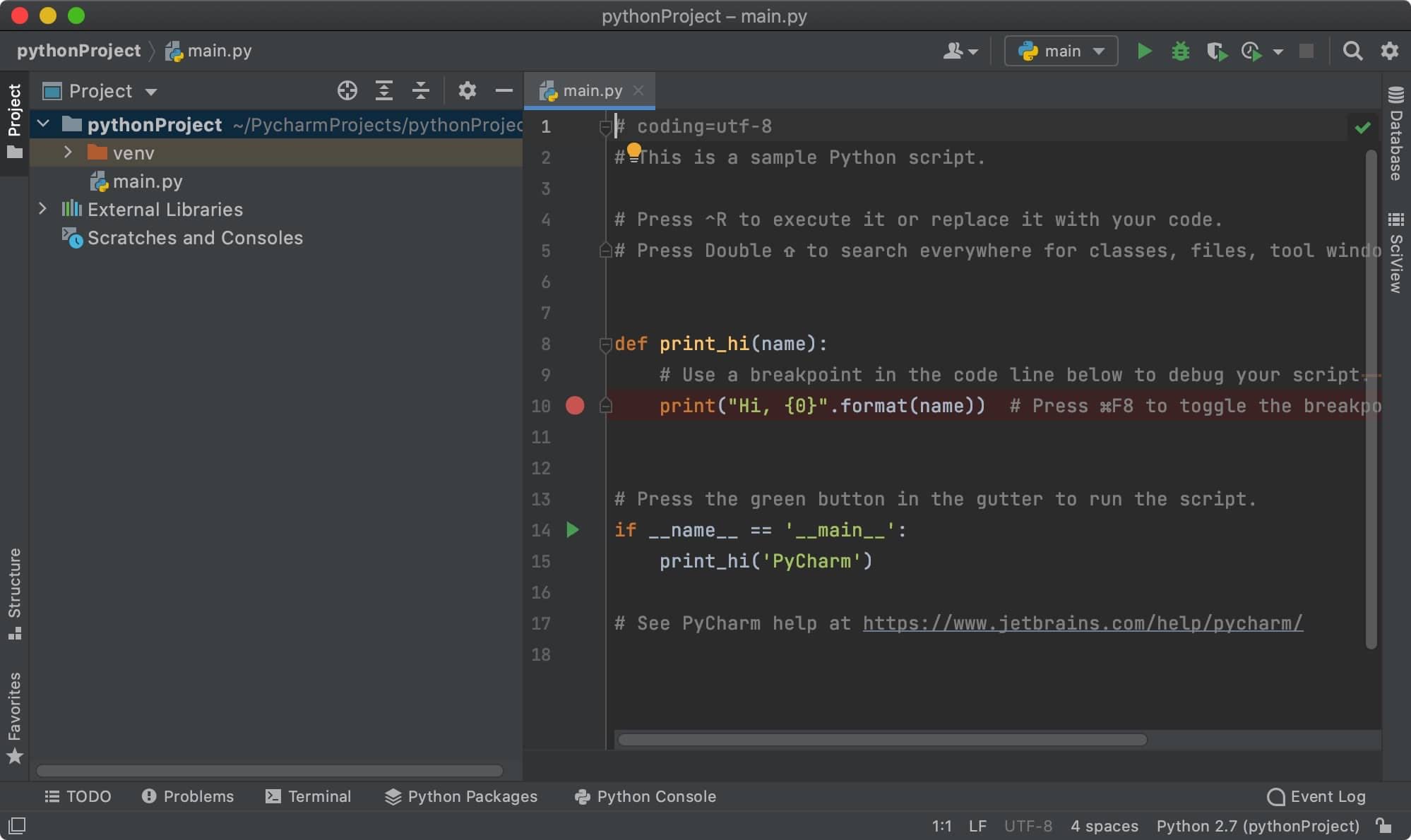The image size is (1411, 840).
Task: Open the Python Packages tab
Action: pos(461,796)
